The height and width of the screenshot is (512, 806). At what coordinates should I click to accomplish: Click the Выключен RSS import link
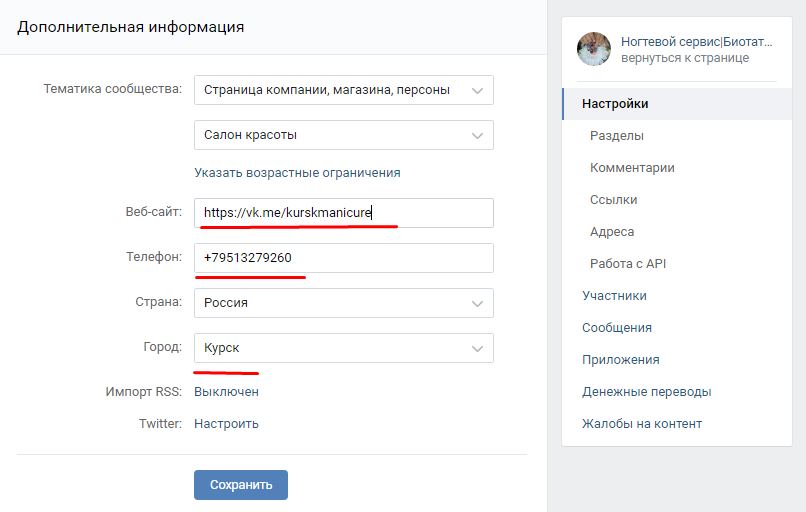point(226,392)
